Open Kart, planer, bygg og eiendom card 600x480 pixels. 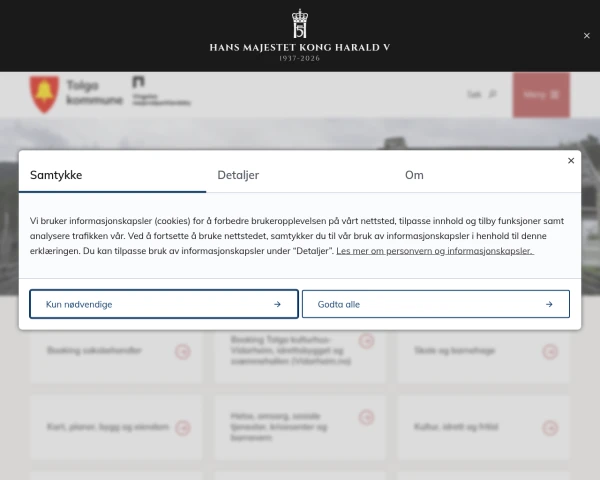coord(116,428)
